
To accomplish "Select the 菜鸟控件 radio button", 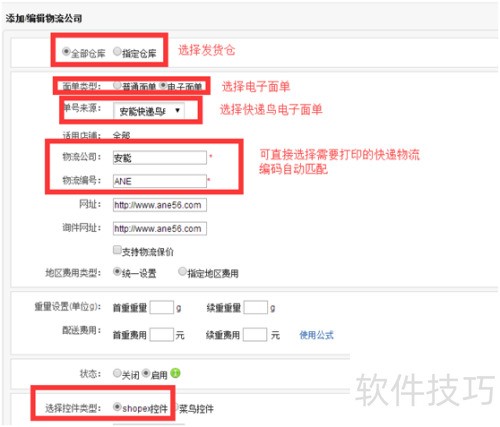I will point(177,407).
